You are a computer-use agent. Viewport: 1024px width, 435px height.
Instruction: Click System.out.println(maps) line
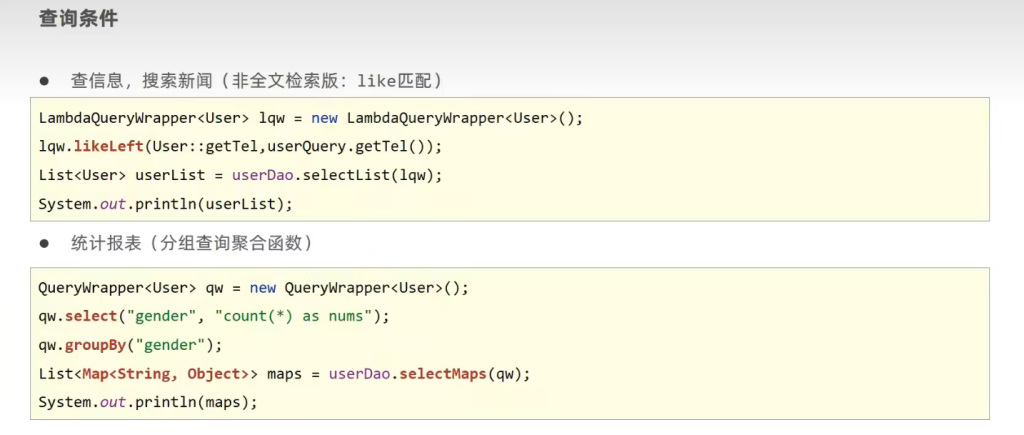click(148, 402)
